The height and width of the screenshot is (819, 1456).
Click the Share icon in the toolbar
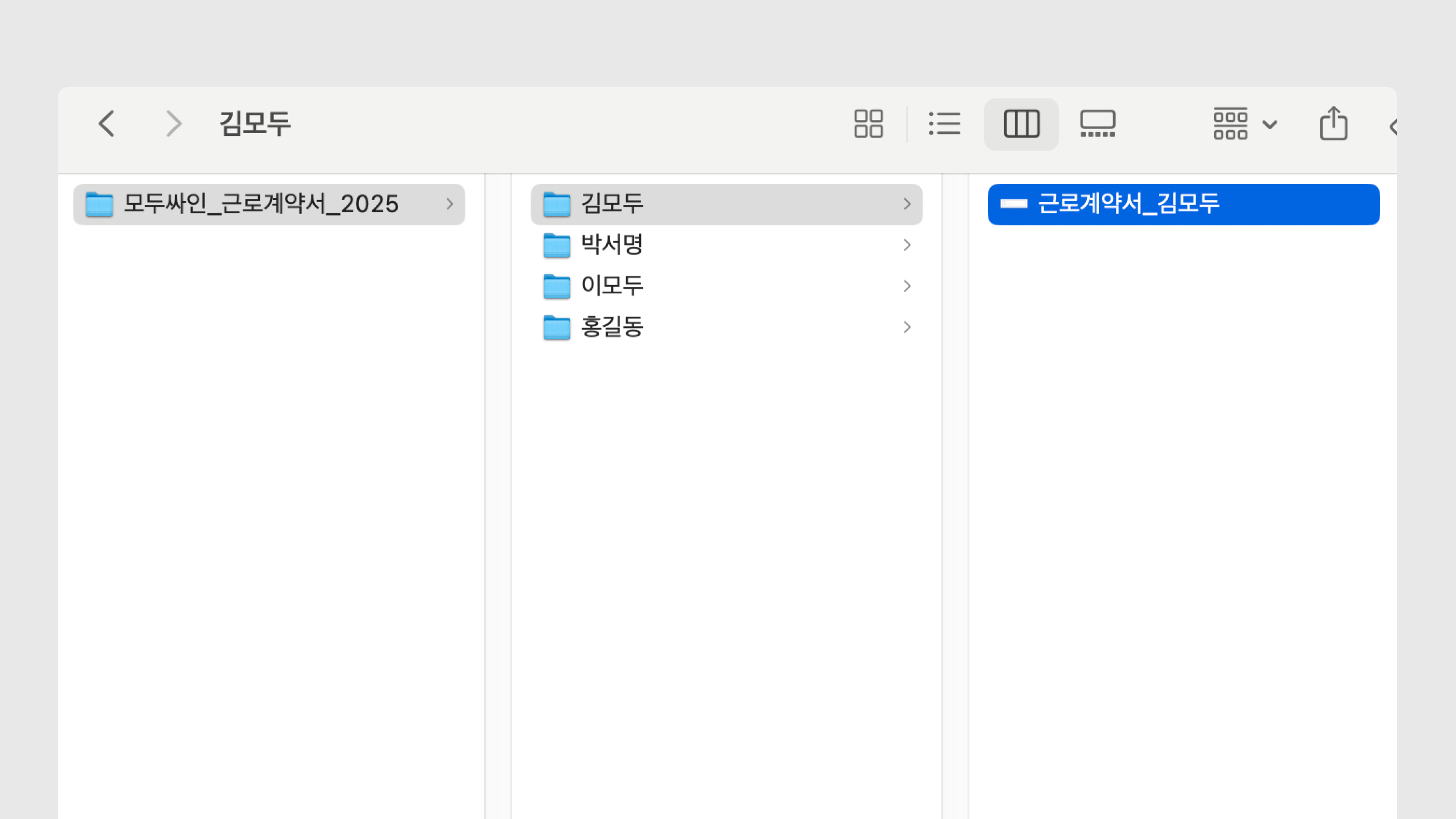click(x=1334, y=124)
